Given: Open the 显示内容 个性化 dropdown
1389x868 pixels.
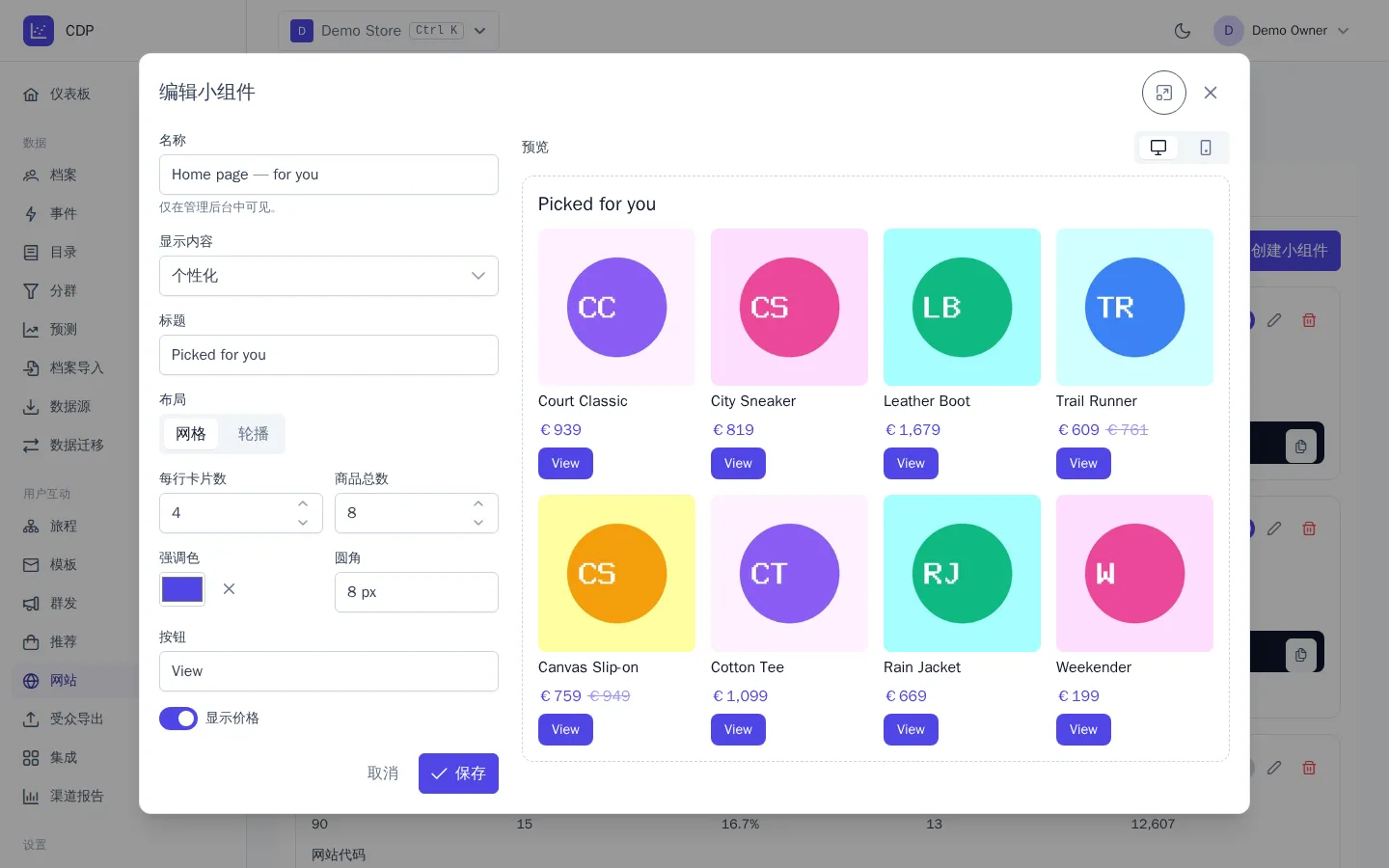Looking at the screenshot, I should coord(329,276).
